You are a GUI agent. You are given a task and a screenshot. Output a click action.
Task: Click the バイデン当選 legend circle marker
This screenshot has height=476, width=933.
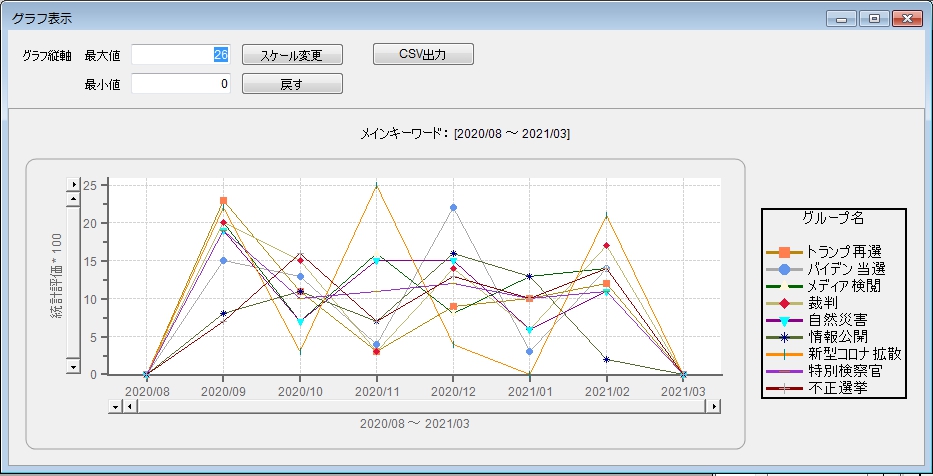click(x=784, y=269)
